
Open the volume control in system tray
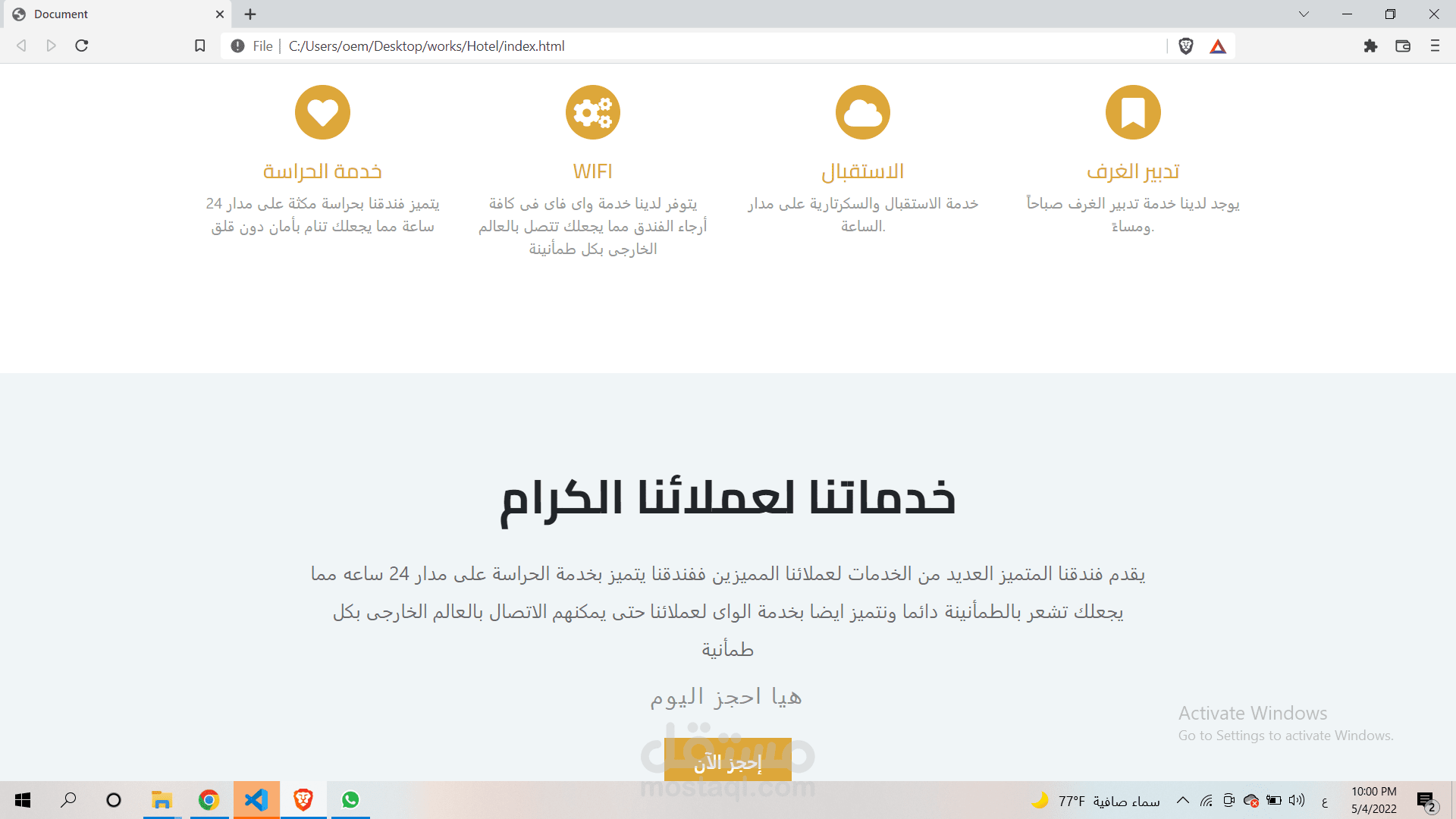(1297, 801)
